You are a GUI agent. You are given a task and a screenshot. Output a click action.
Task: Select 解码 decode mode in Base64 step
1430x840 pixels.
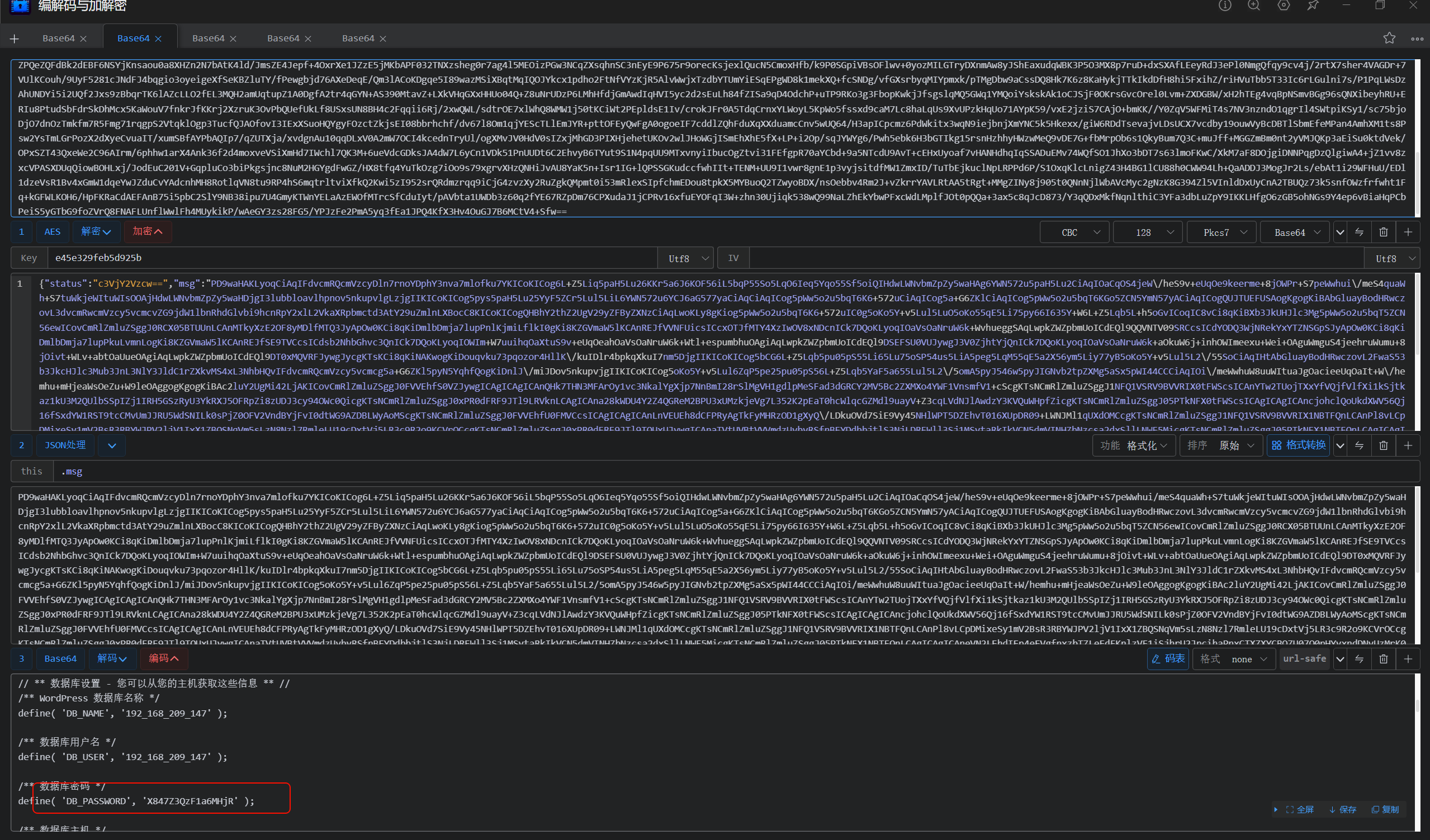112,658
